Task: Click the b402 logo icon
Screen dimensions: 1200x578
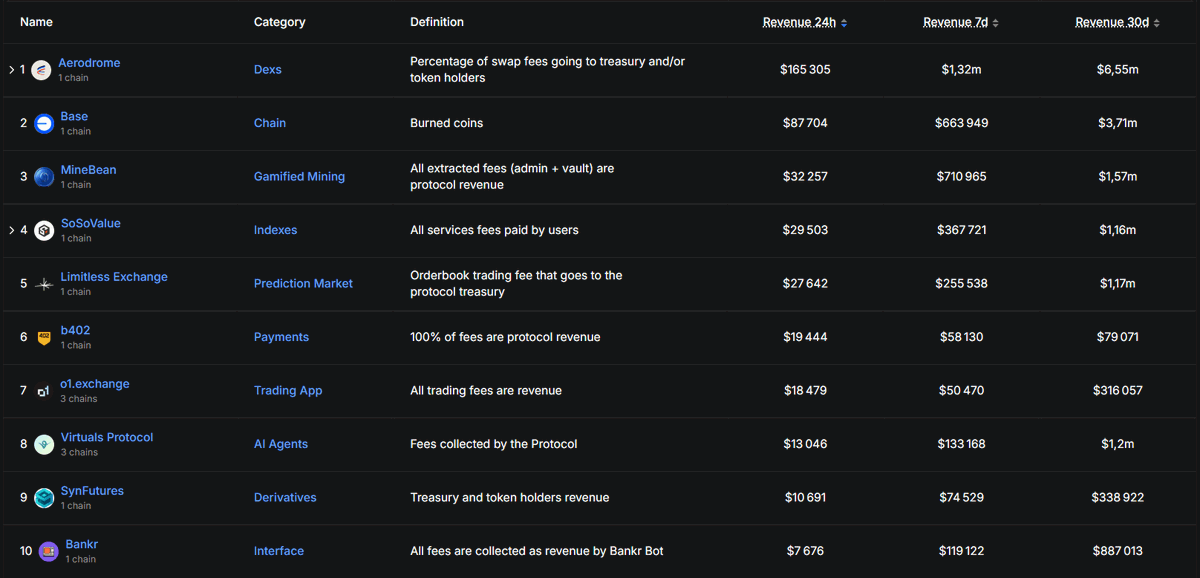Action: (x=44, y=338)
